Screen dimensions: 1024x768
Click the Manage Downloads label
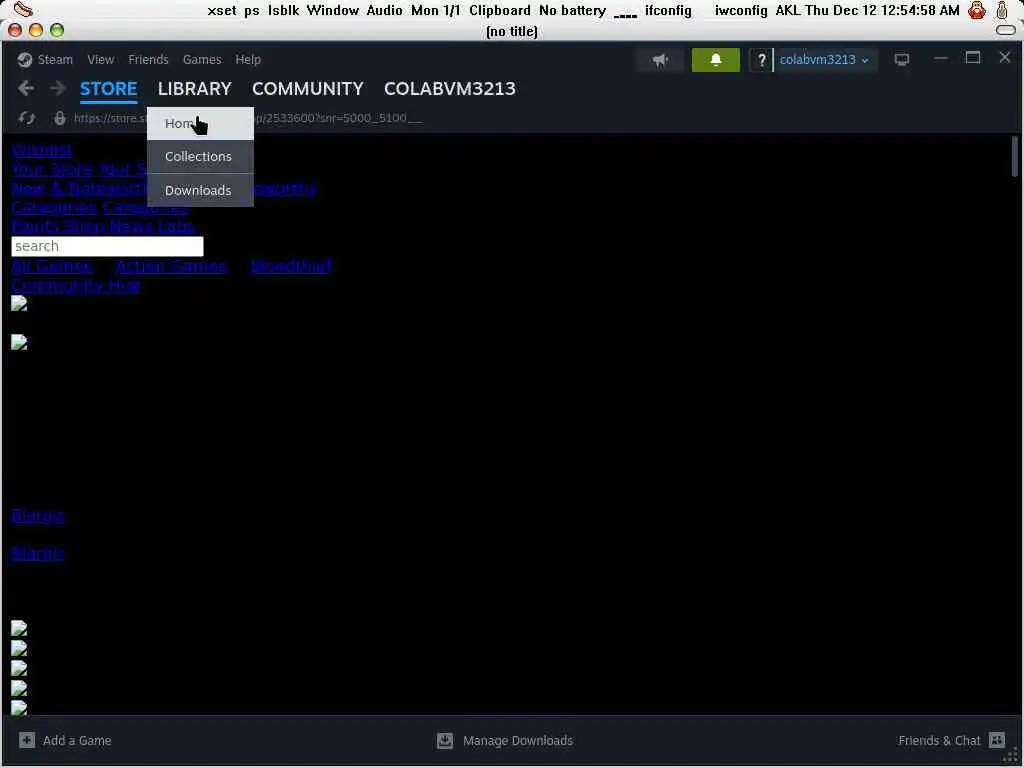(518, 740)
